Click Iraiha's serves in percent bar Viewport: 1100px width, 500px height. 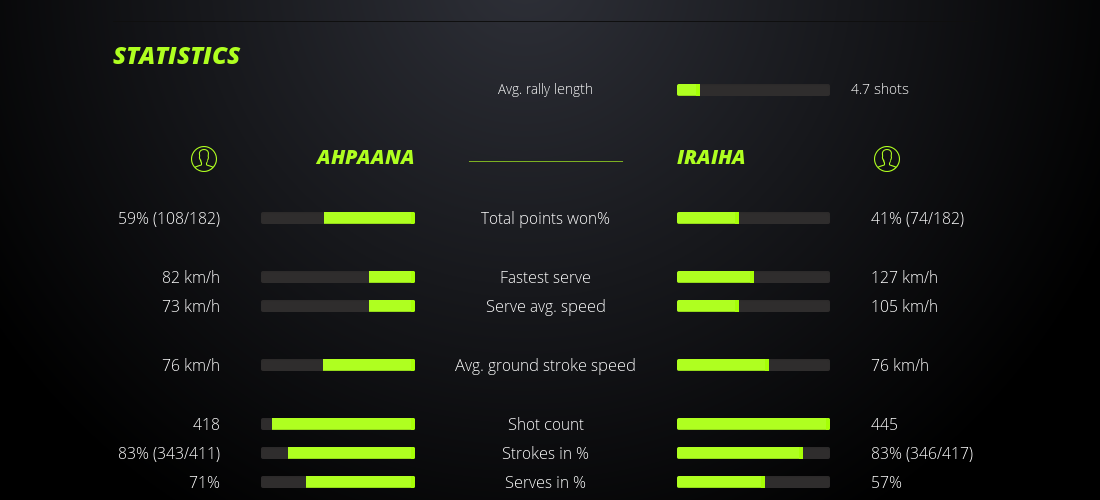(x=753, y=482)
